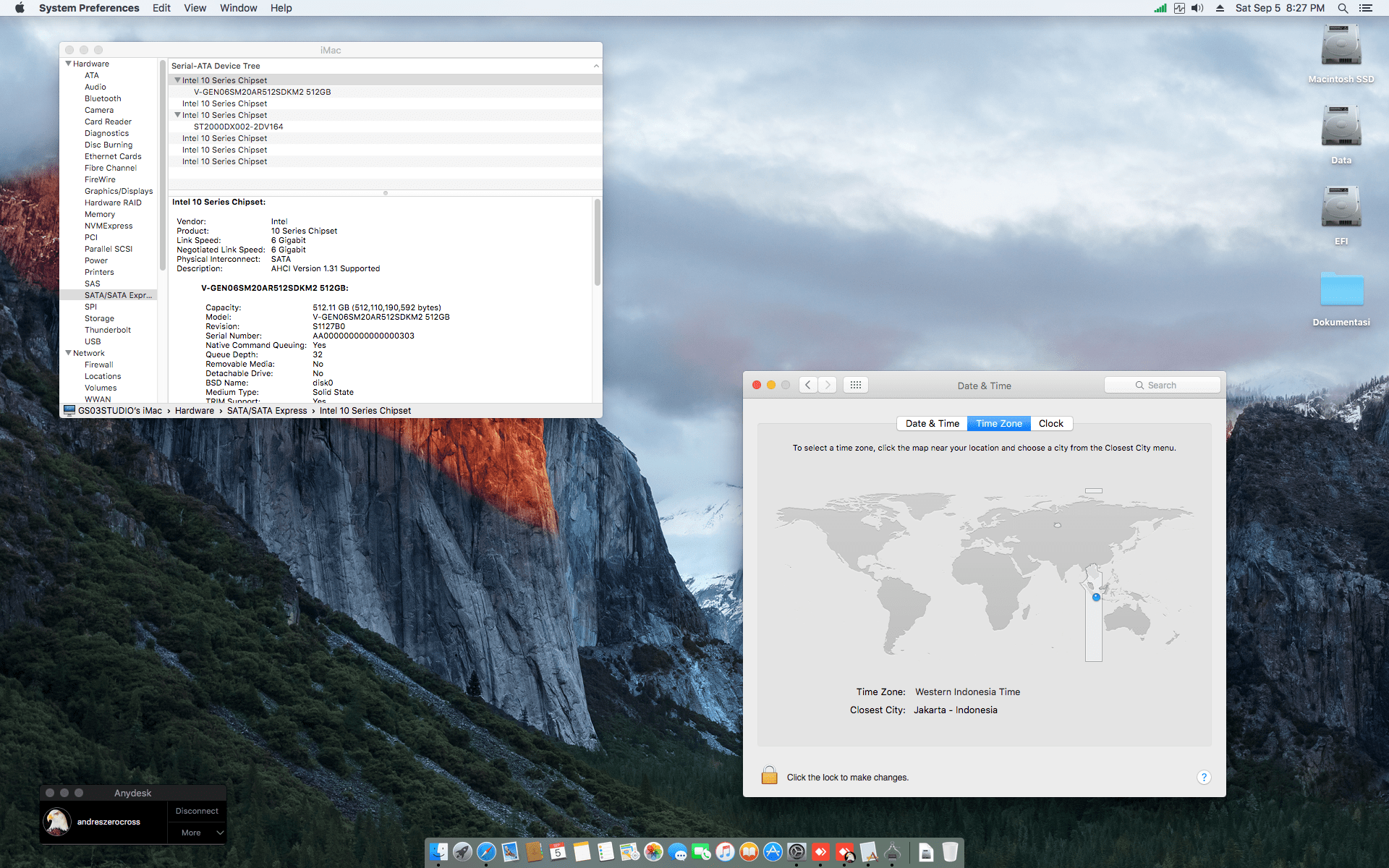This screenshot has width=1389, height=868.
Task: Collapse the Network section in sidebar
Action: coord(68,353)
